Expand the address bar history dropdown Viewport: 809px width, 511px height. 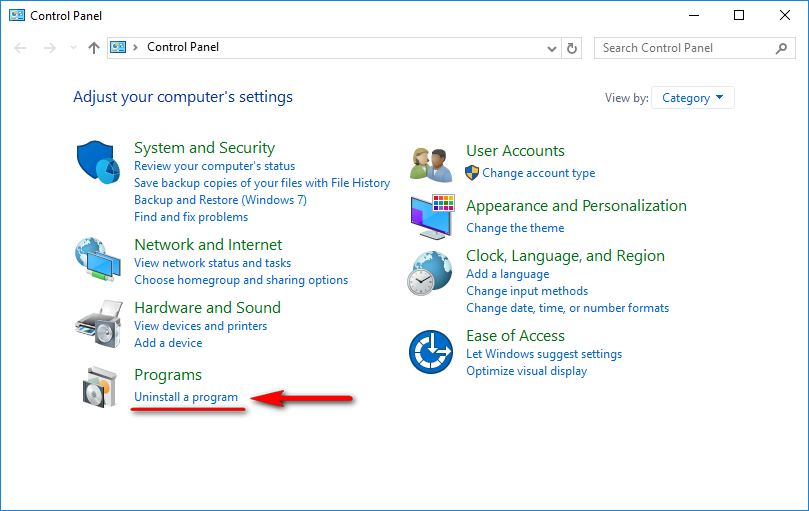point(553,48)
